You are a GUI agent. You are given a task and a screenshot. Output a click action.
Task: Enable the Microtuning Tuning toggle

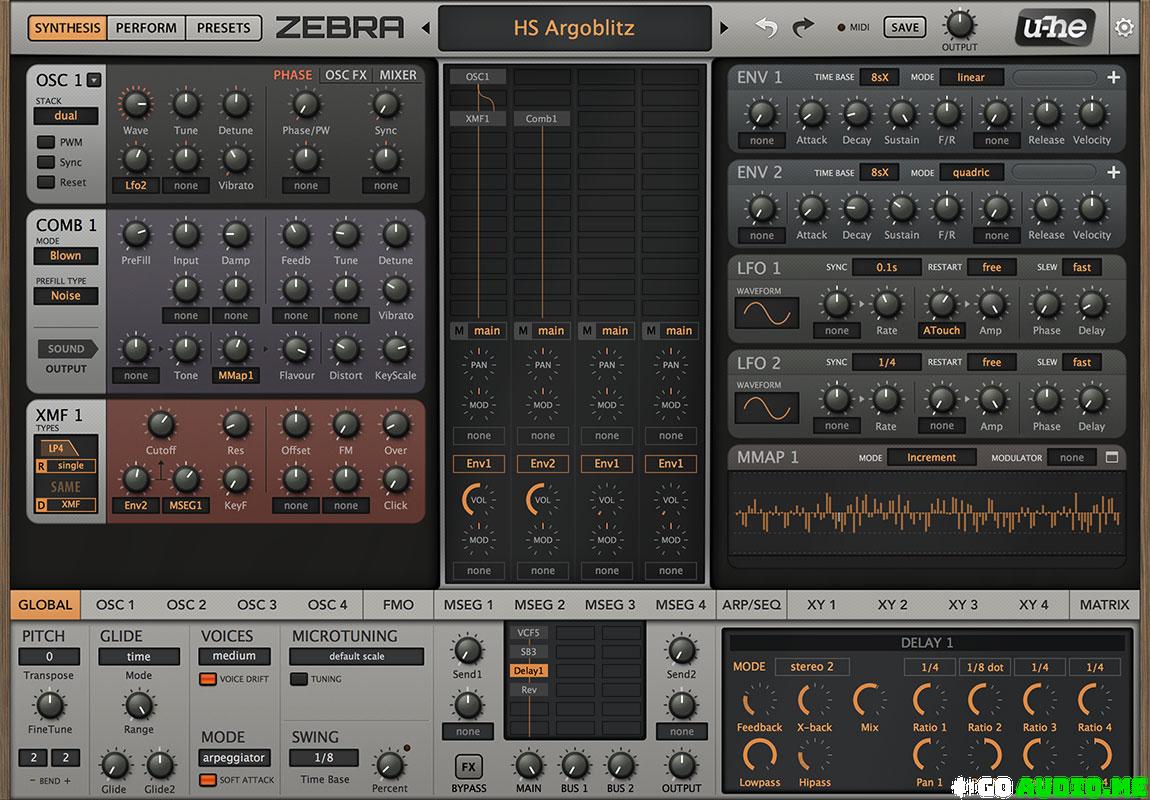point(299,679)
